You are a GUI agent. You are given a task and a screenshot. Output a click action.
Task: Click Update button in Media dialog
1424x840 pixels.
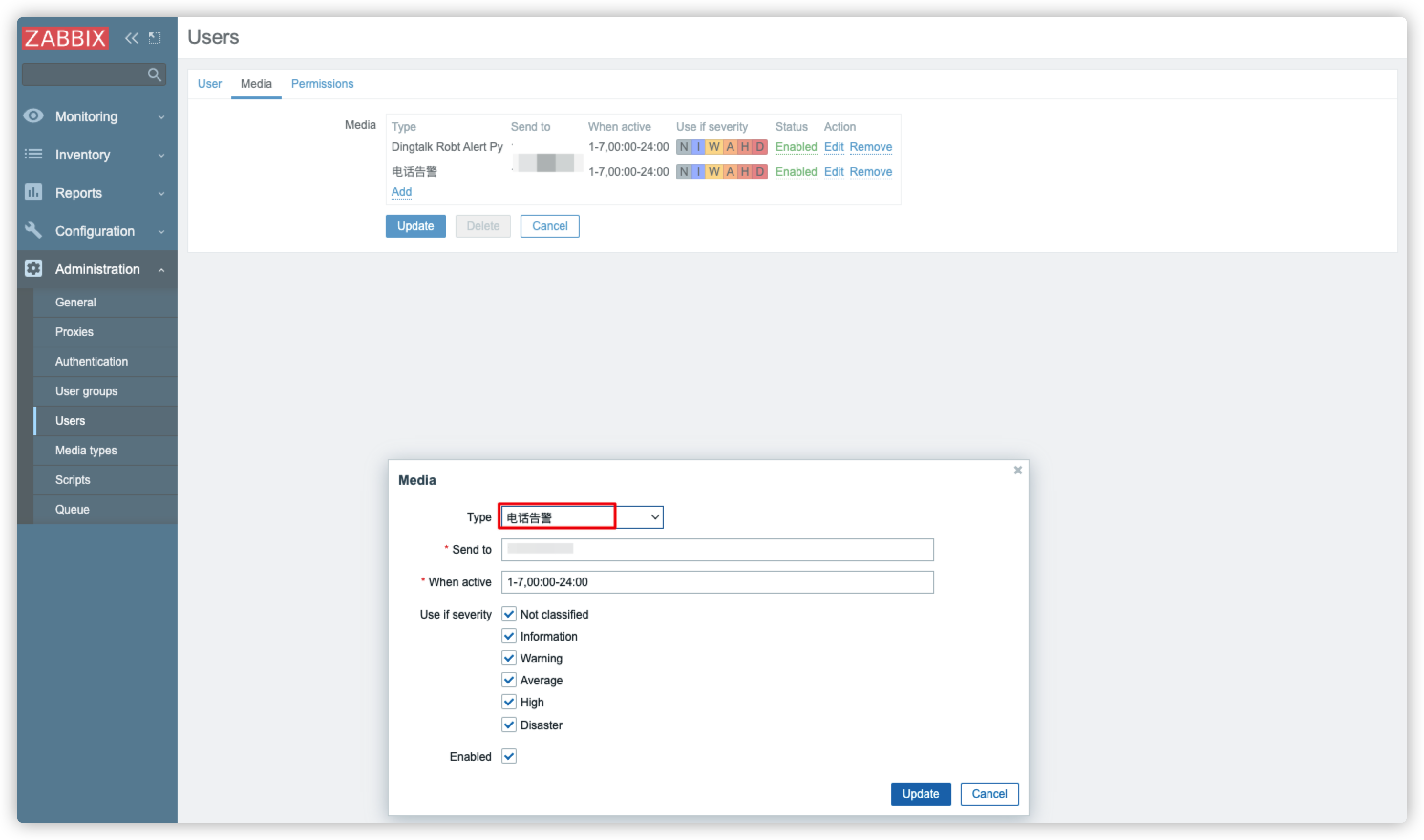pos(920,794)
